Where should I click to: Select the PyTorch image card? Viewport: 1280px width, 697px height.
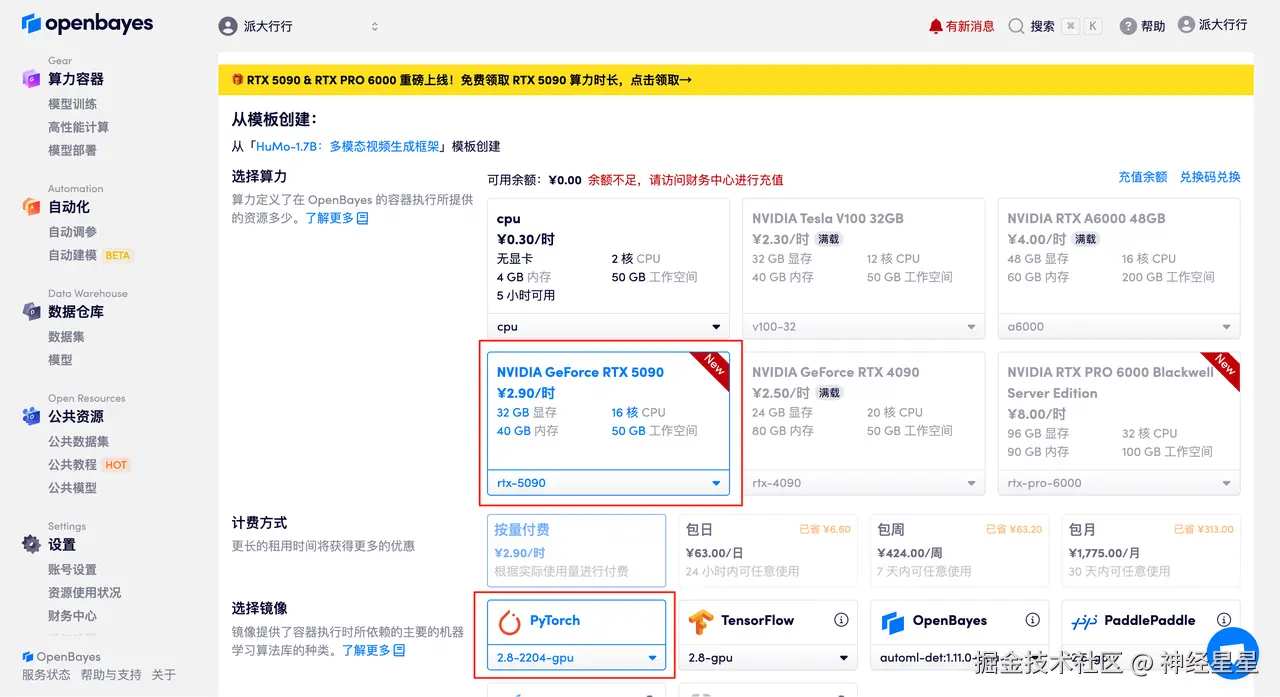pos(577,635)
